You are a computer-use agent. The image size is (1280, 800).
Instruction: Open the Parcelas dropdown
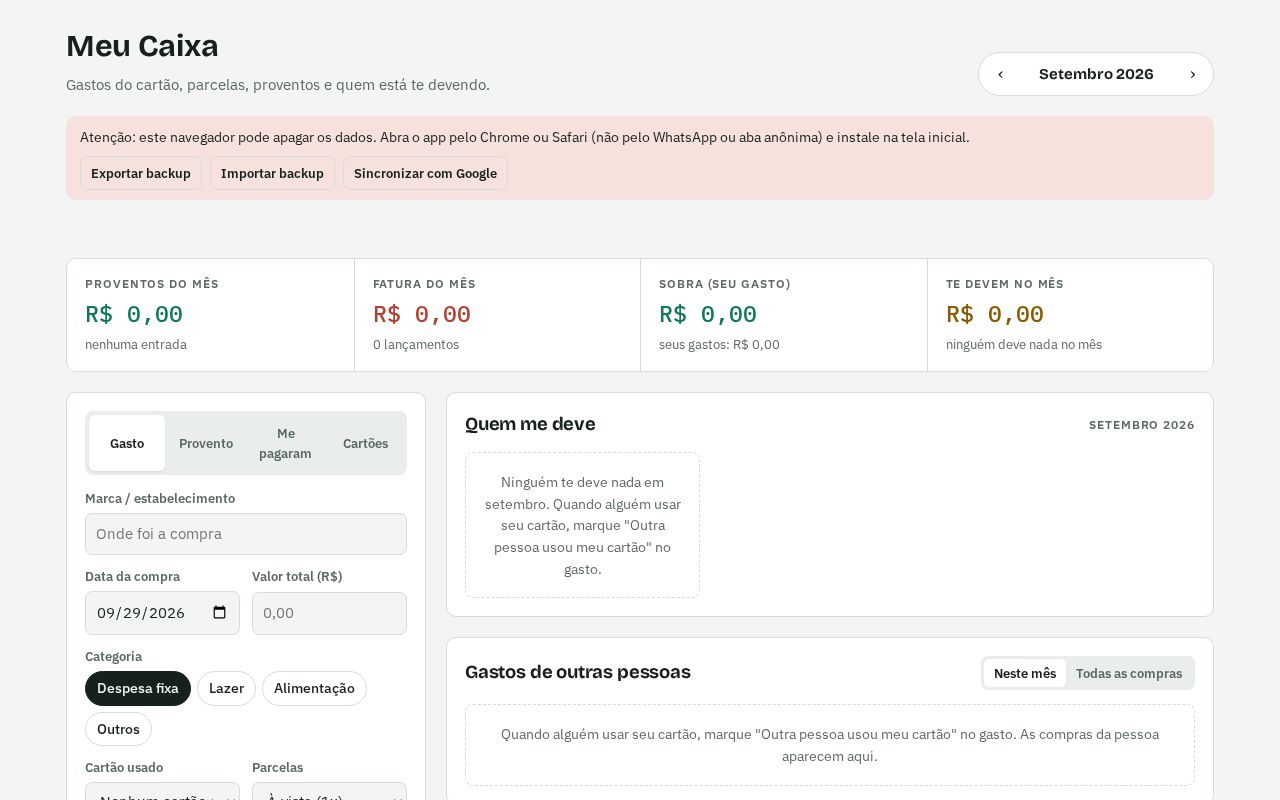329,792
